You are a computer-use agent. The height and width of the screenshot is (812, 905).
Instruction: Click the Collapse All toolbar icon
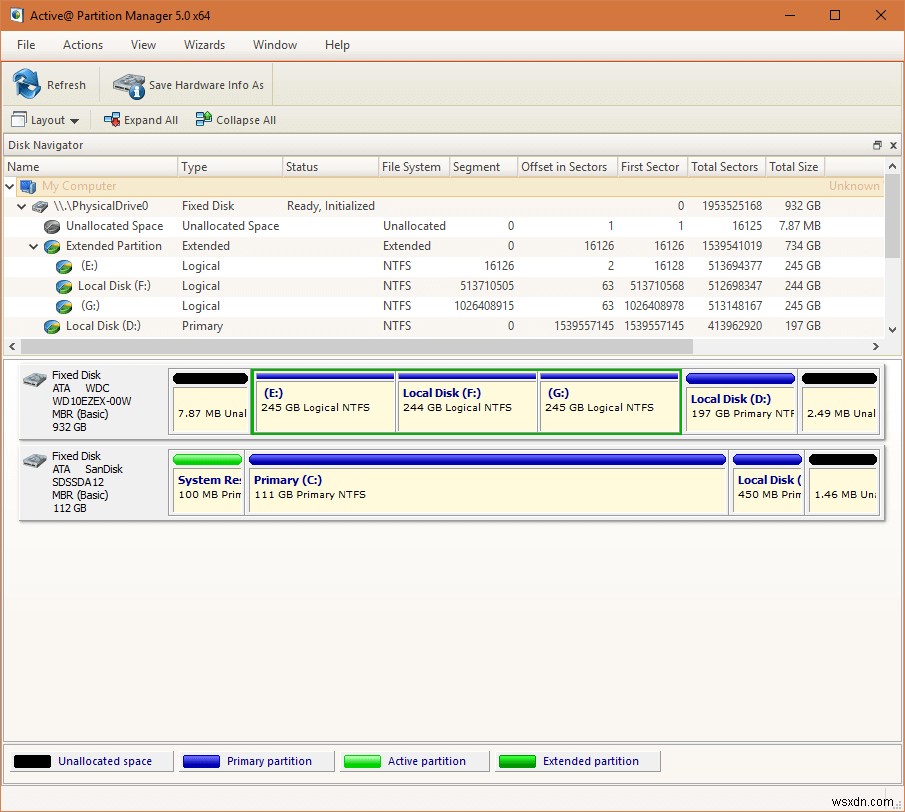(x=202, y=119)
